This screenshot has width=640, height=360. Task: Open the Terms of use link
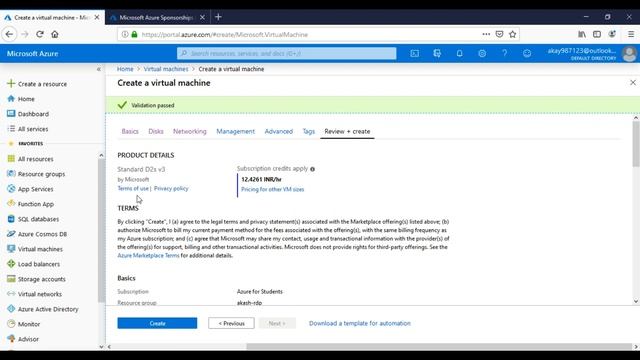pyautogui.click(x=133, y=189)
